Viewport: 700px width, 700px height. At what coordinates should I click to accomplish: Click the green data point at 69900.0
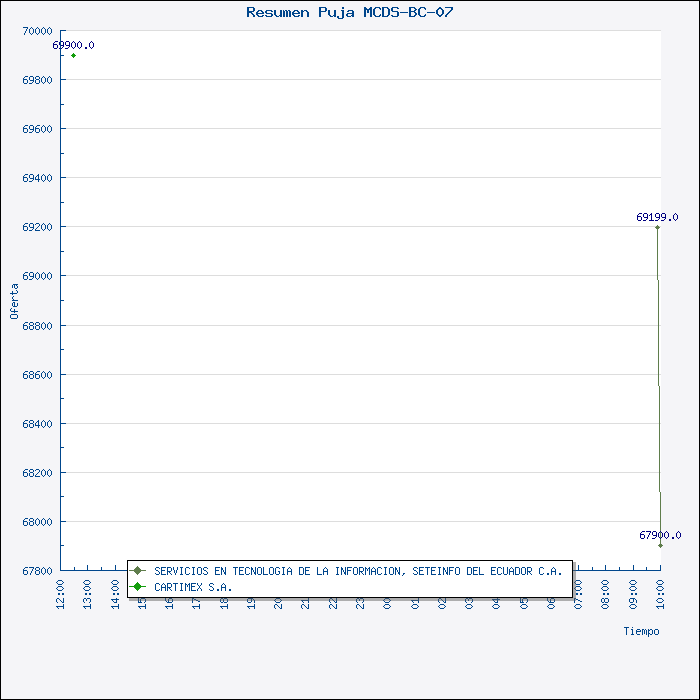[x=73, y=55]
